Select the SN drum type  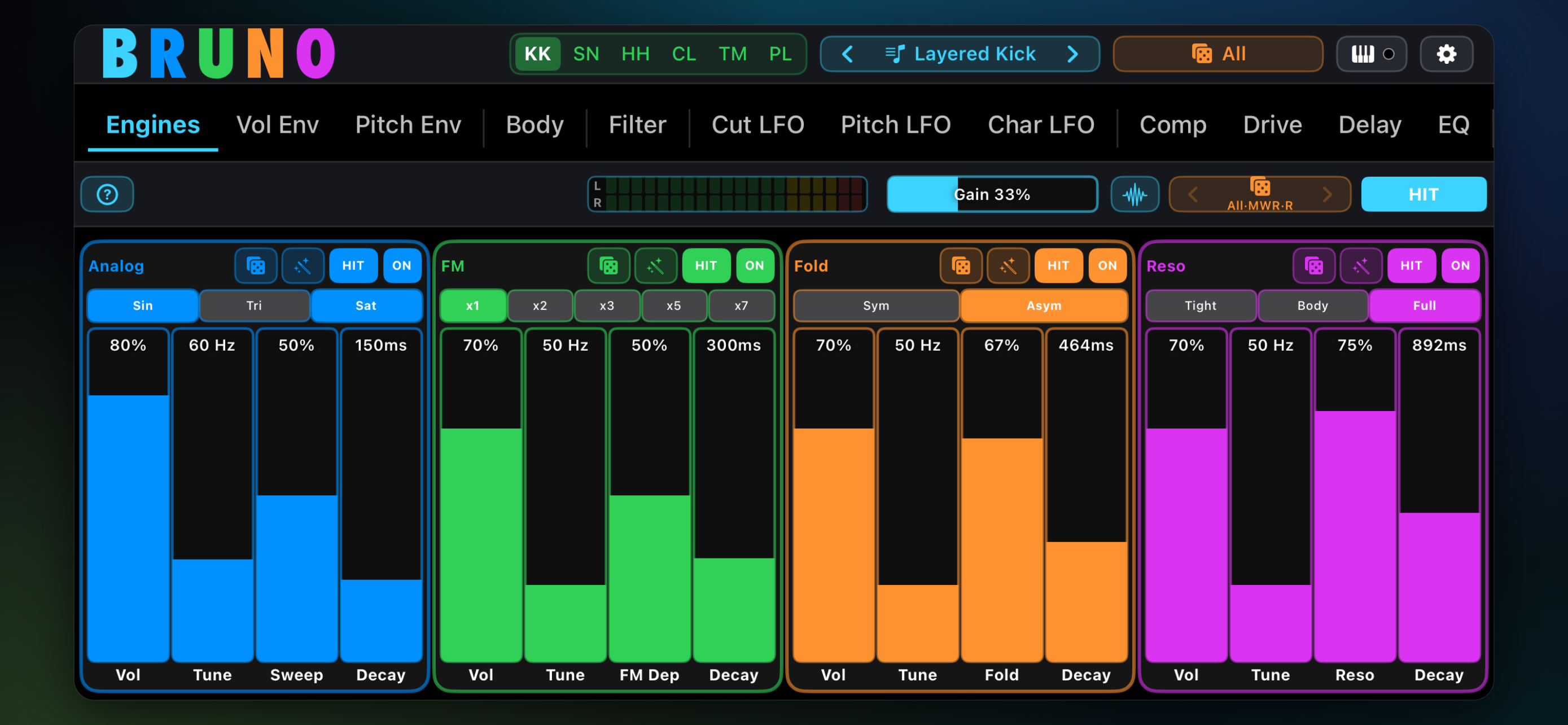coord(585,54)
